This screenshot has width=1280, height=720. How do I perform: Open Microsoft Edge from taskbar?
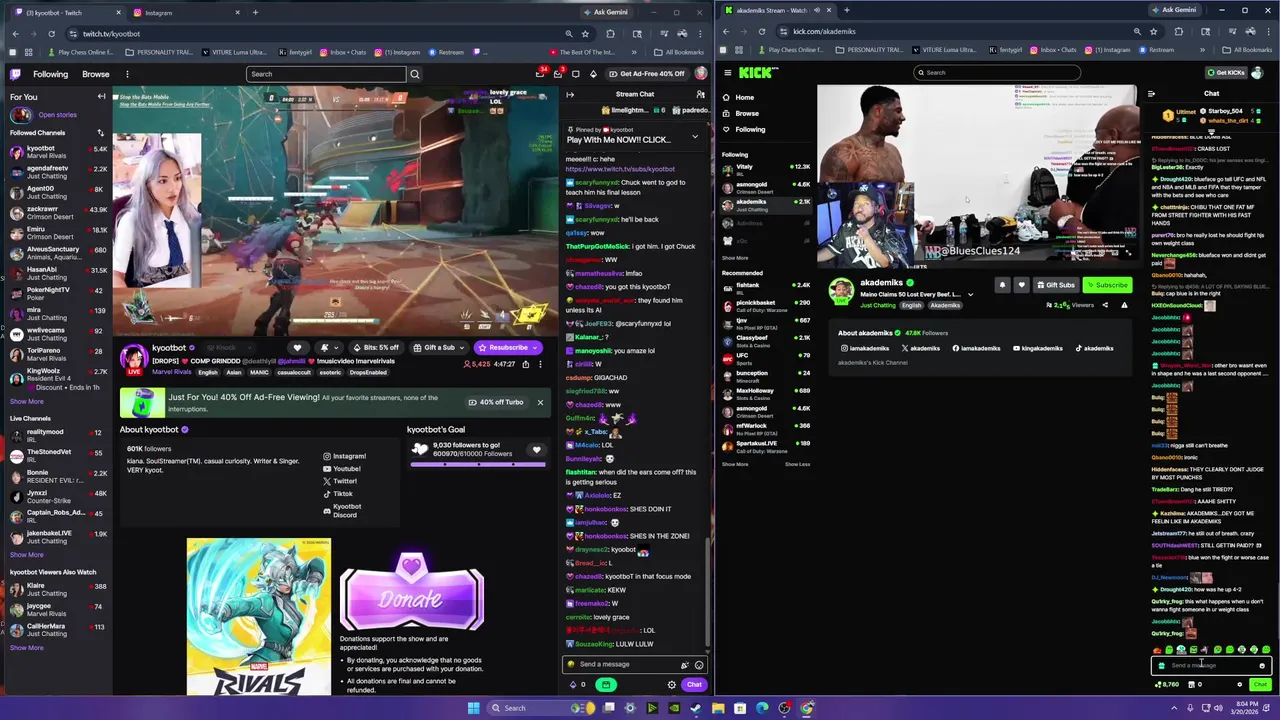(763, 708)
